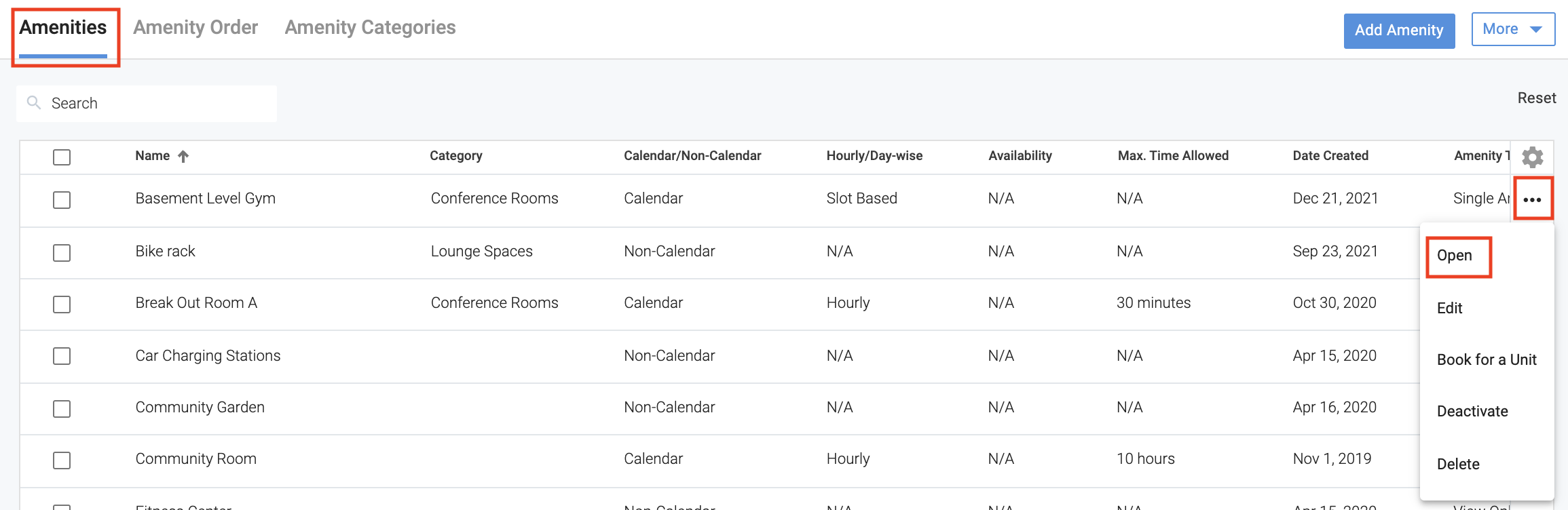
Task: Choose Book for a Unit option
Action: [1487, 360]
